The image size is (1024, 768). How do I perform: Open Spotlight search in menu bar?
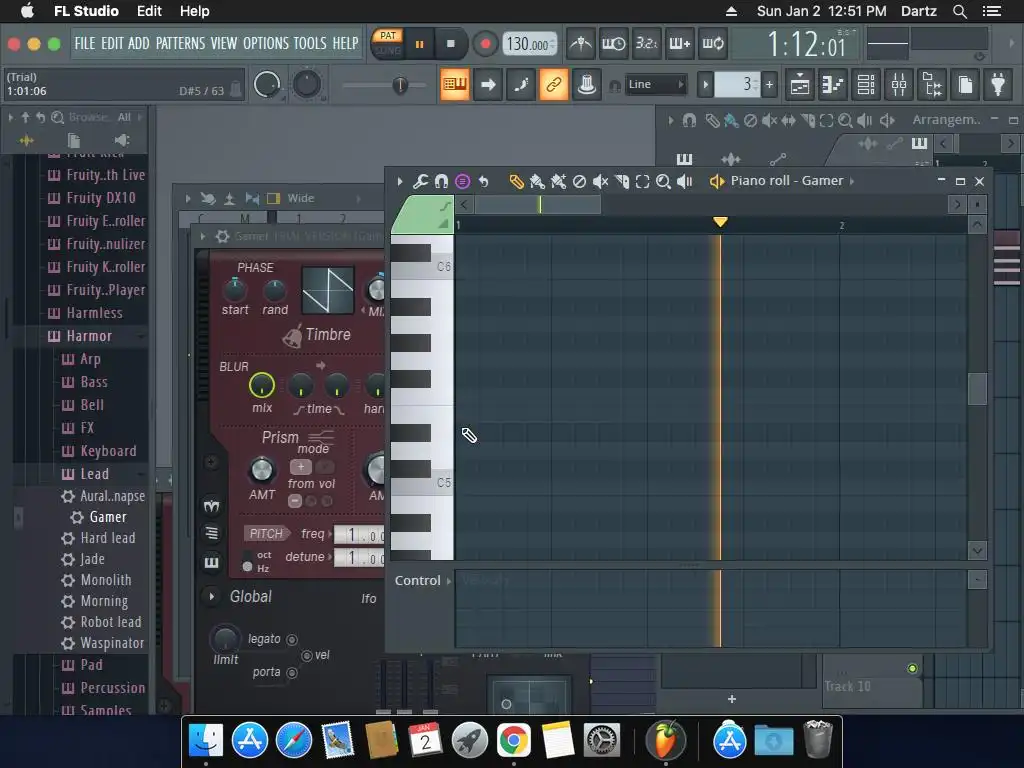pos(959,11)
